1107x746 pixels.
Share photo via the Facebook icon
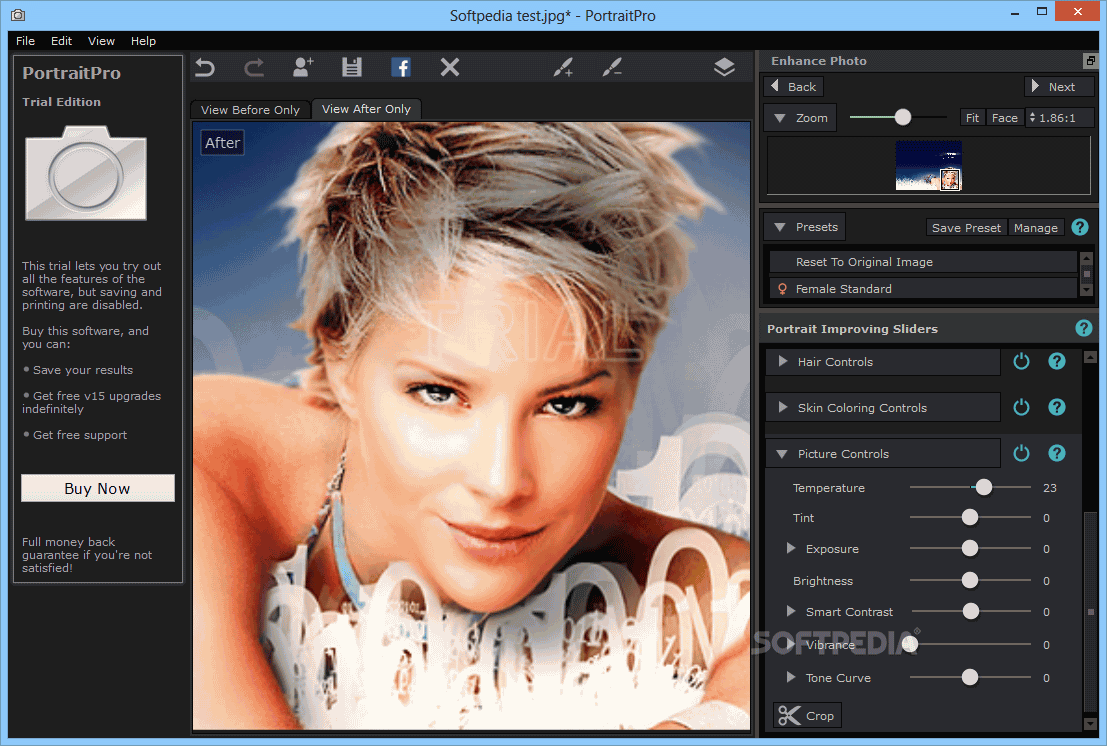click(401, 68)
